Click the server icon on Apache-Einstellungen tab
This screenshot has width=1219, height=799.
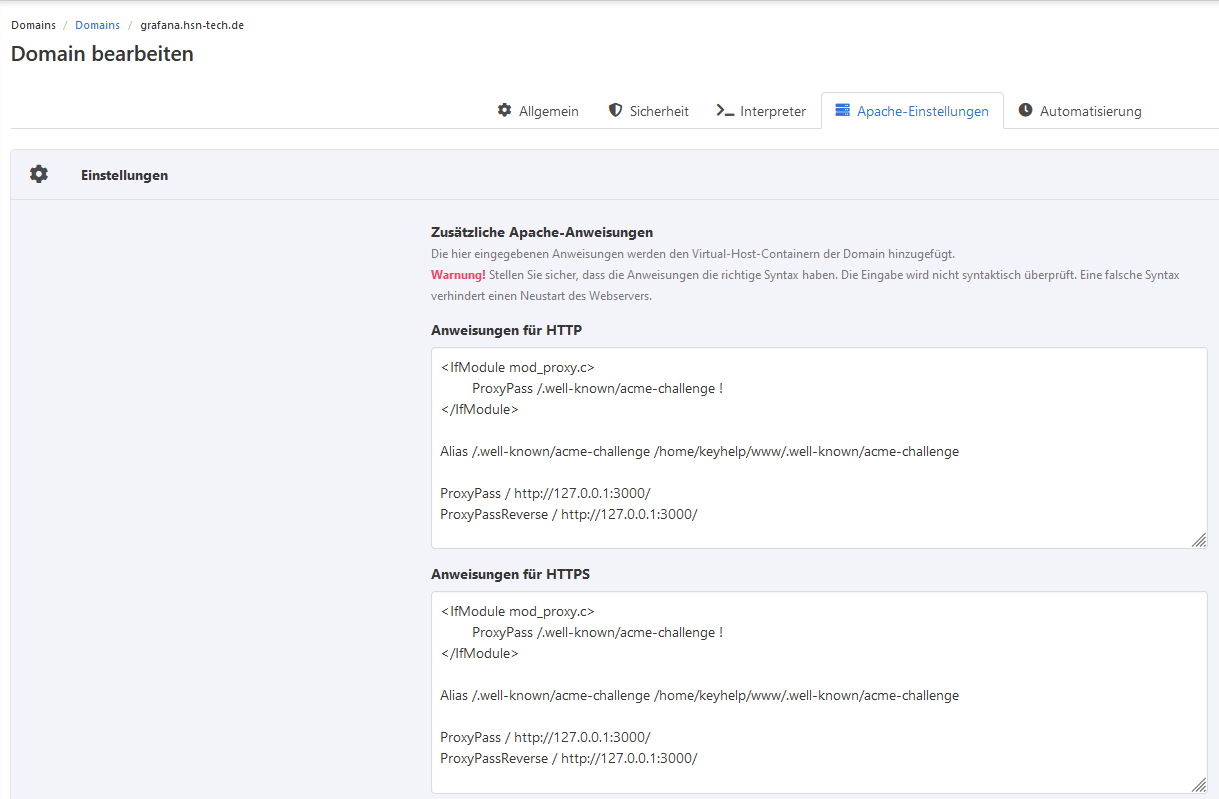tap(842, 110)
